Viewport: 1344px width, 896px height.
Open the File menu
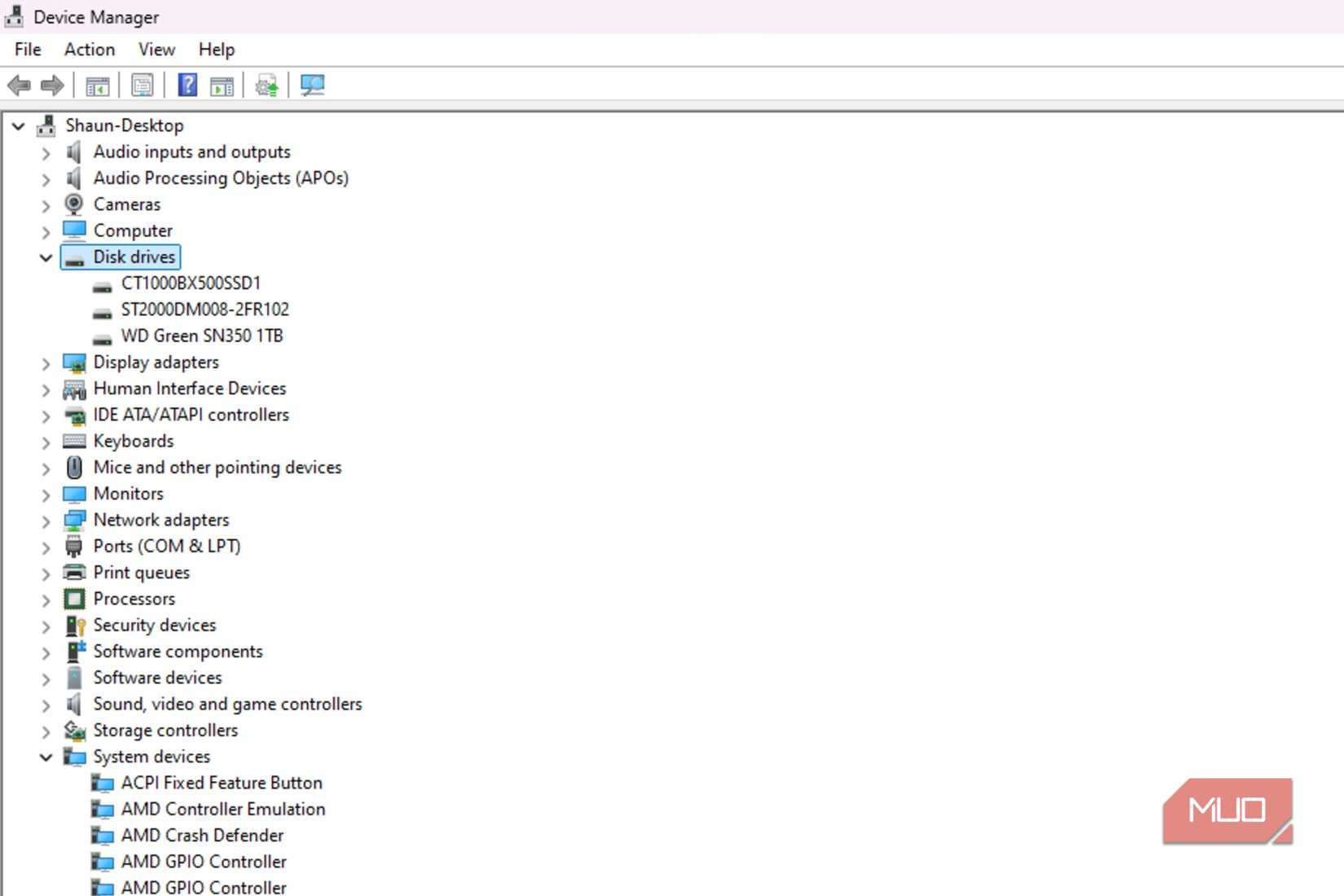pos(26,50)
